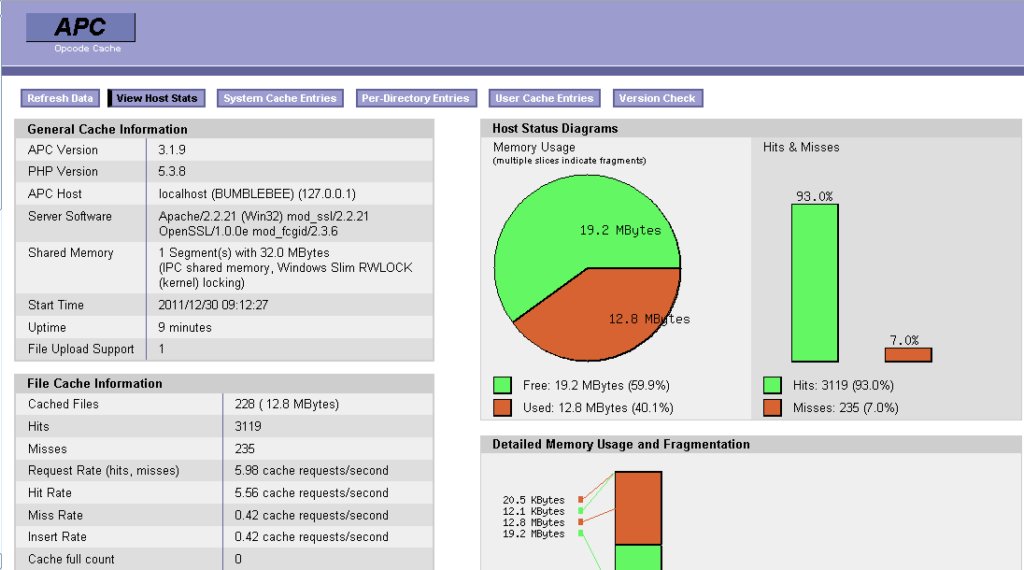Click the orange Used memory legend swatch

point(503,408)
